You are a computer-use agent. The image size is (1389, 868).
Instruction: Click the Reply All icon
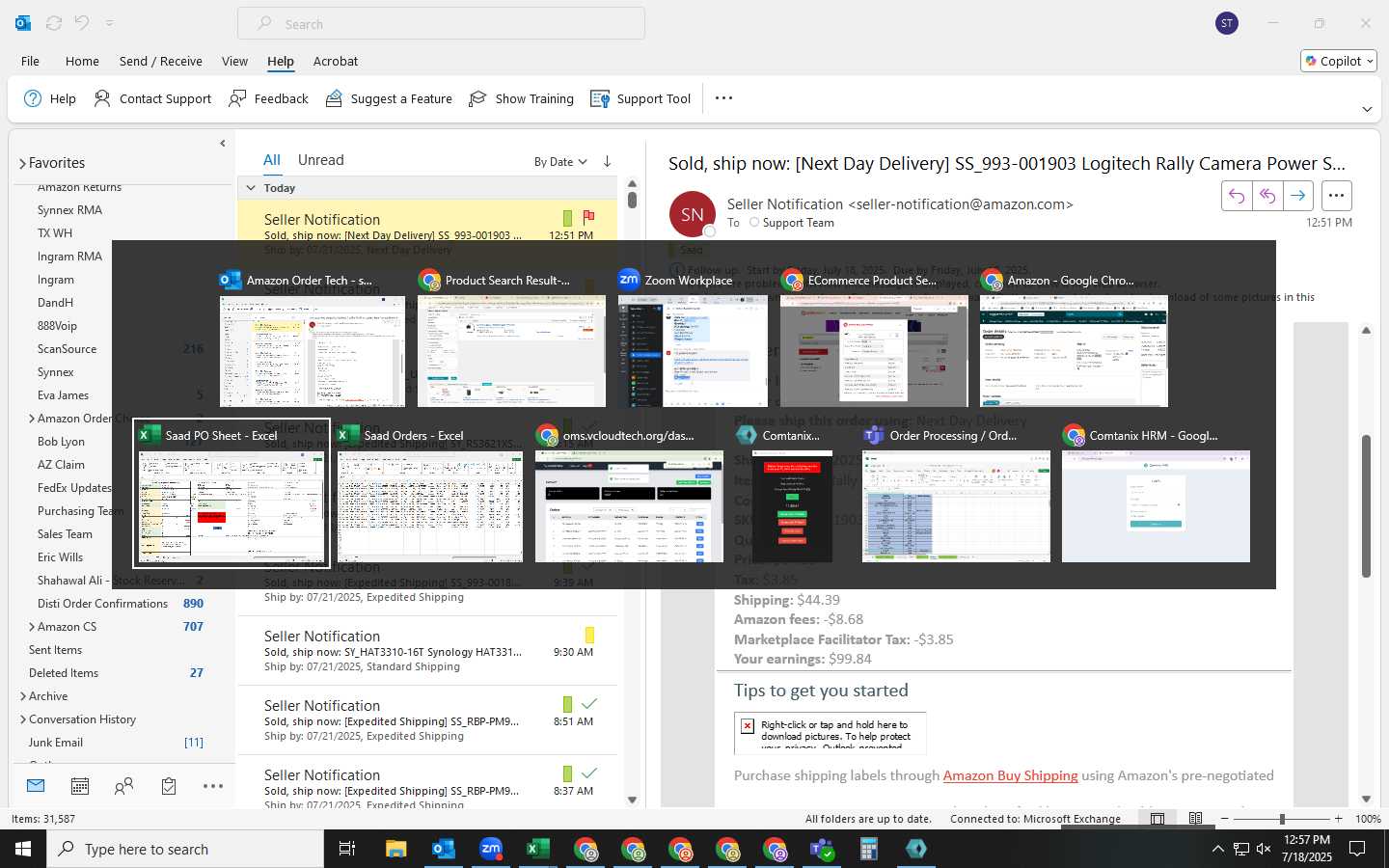click(1267, 196)
